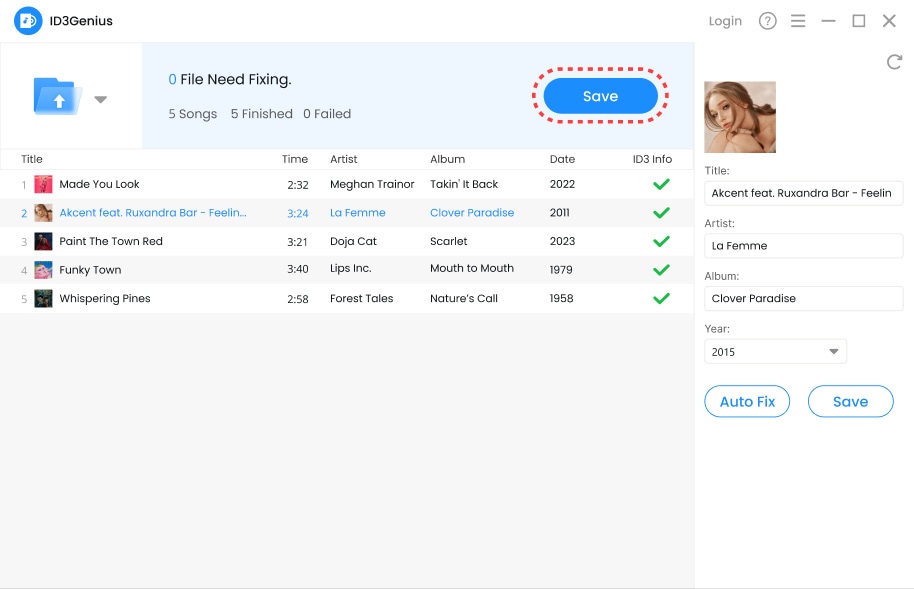Click the date 2022

tap(563, 184)
